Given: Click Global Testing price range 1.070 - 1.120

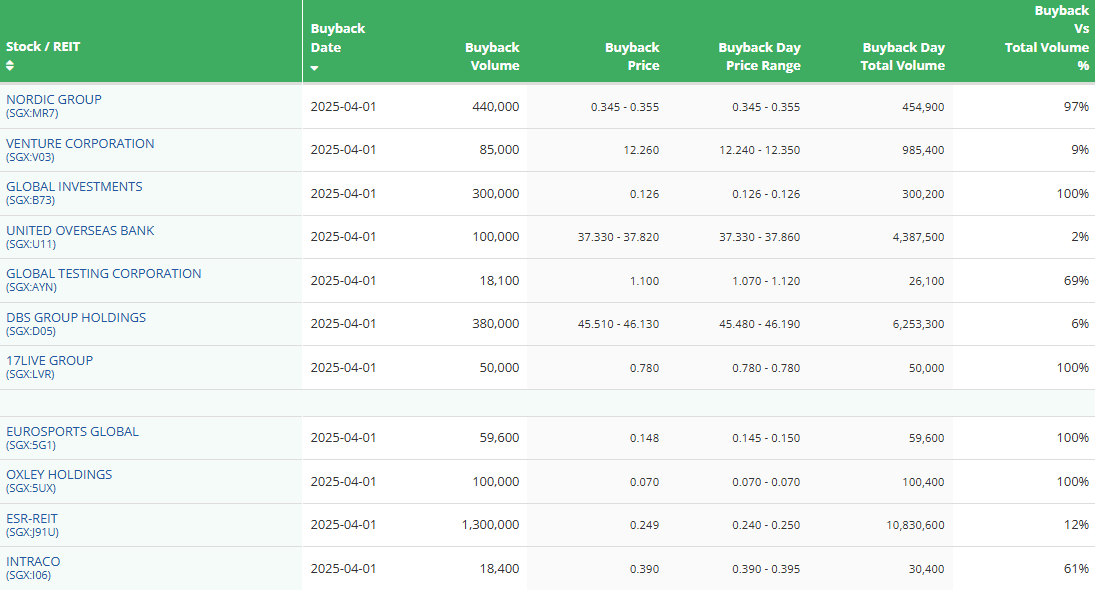Looking at the screenshot, I should [766, 281].
